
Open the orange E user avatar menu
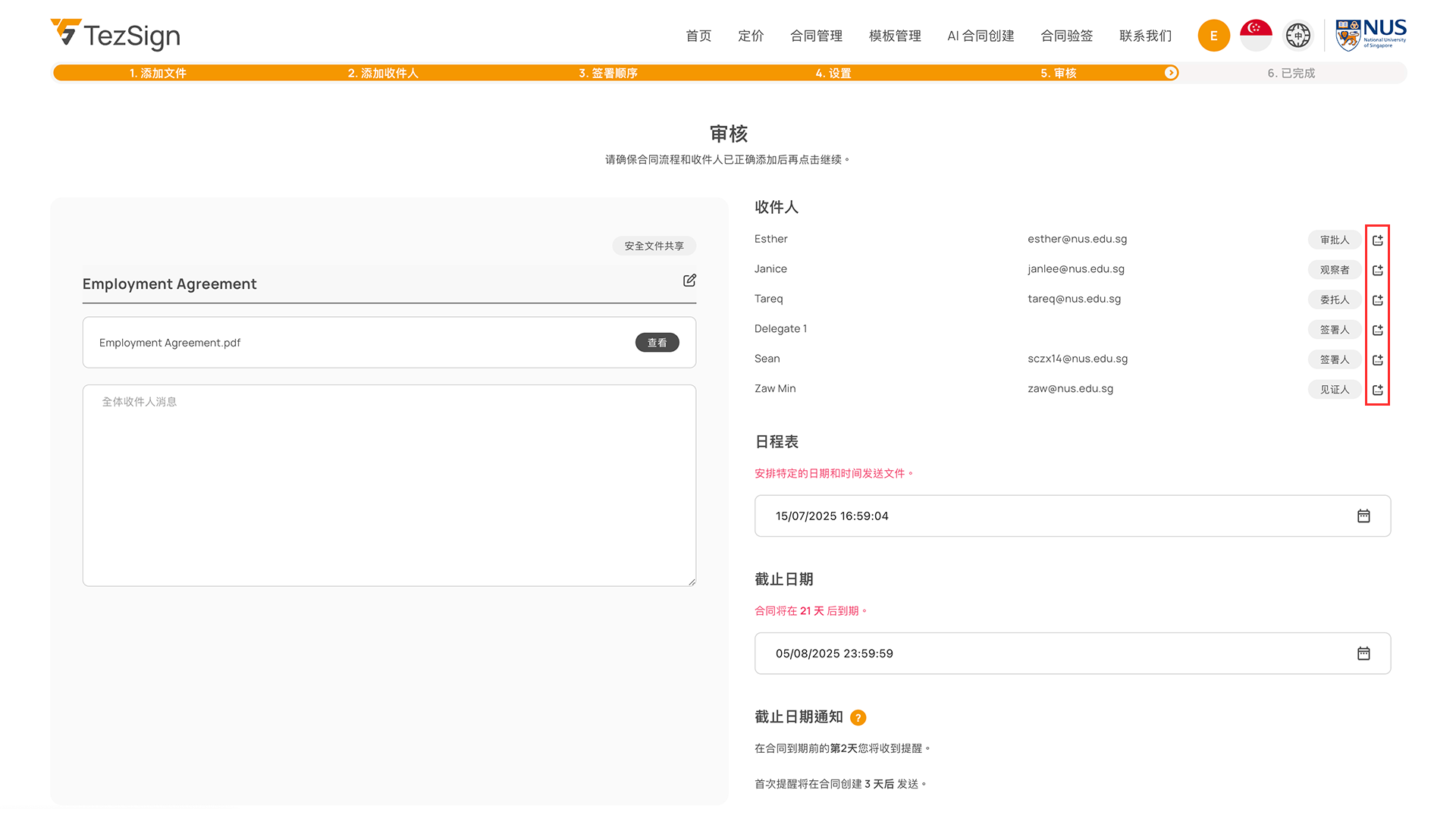pyautogui.click(x=1213, y=36)
